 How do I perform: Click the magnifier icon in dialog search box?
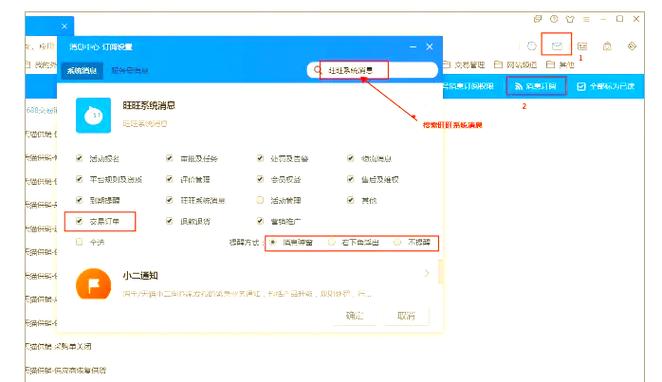(317, 70)
